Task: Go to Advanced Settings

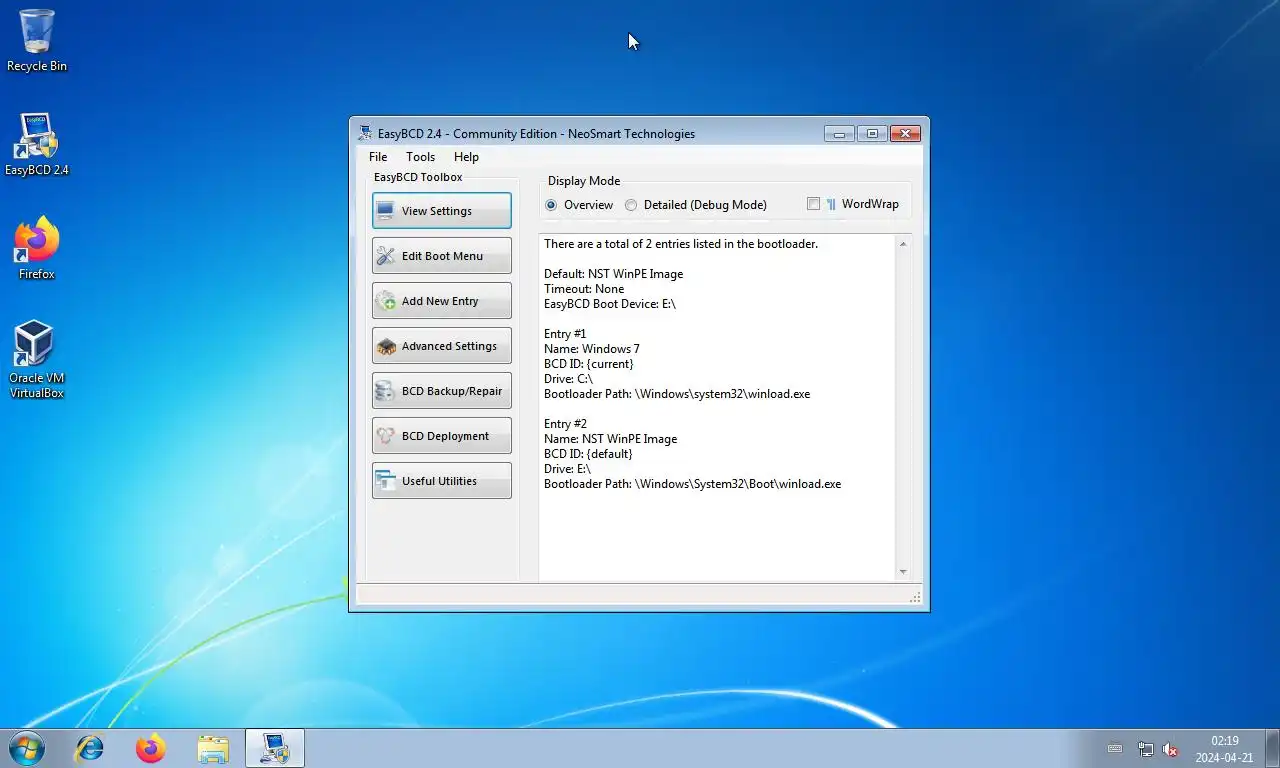Action: (441, 346)
